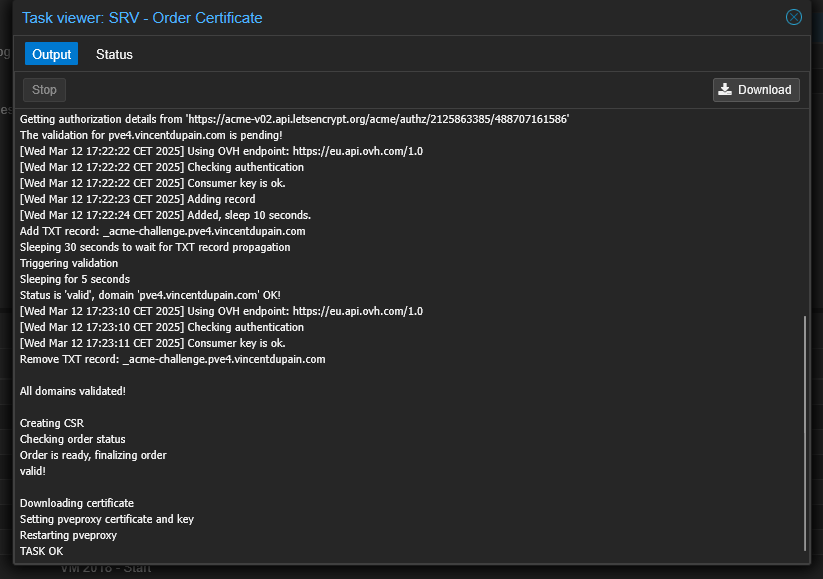Screen dimensions: 823x579
Task: Select the Output tab
Action: click(x=51, y=54)
